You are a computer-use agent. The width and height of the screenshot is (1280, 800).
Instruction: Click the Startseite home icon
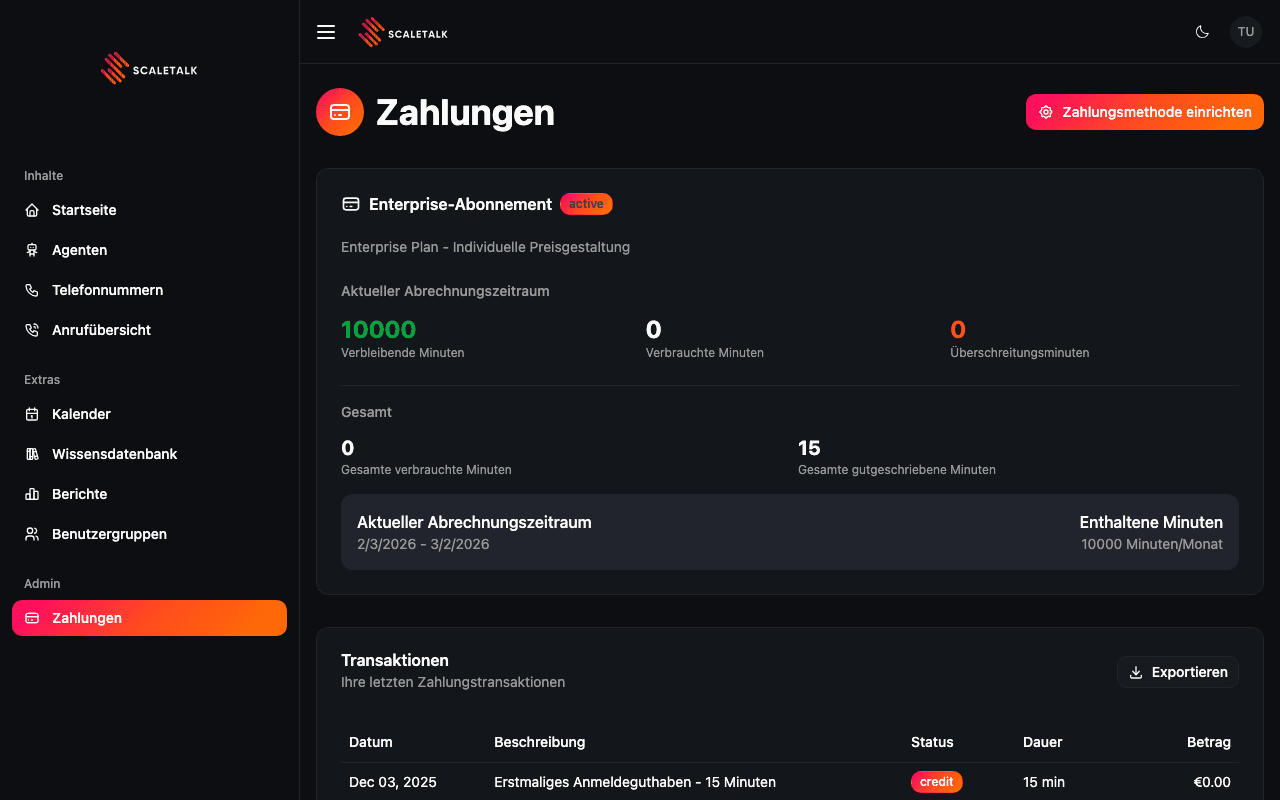point(32,210)
